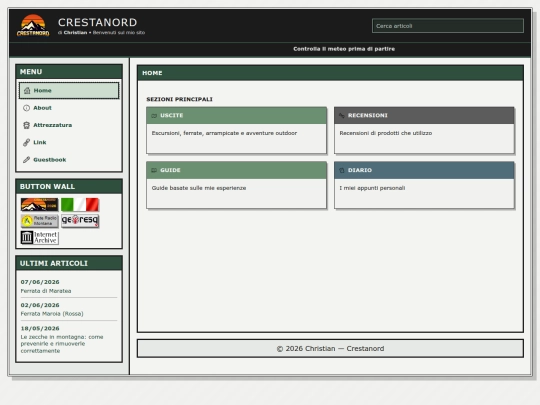Open the Guestbook page

tap(69, 160)
